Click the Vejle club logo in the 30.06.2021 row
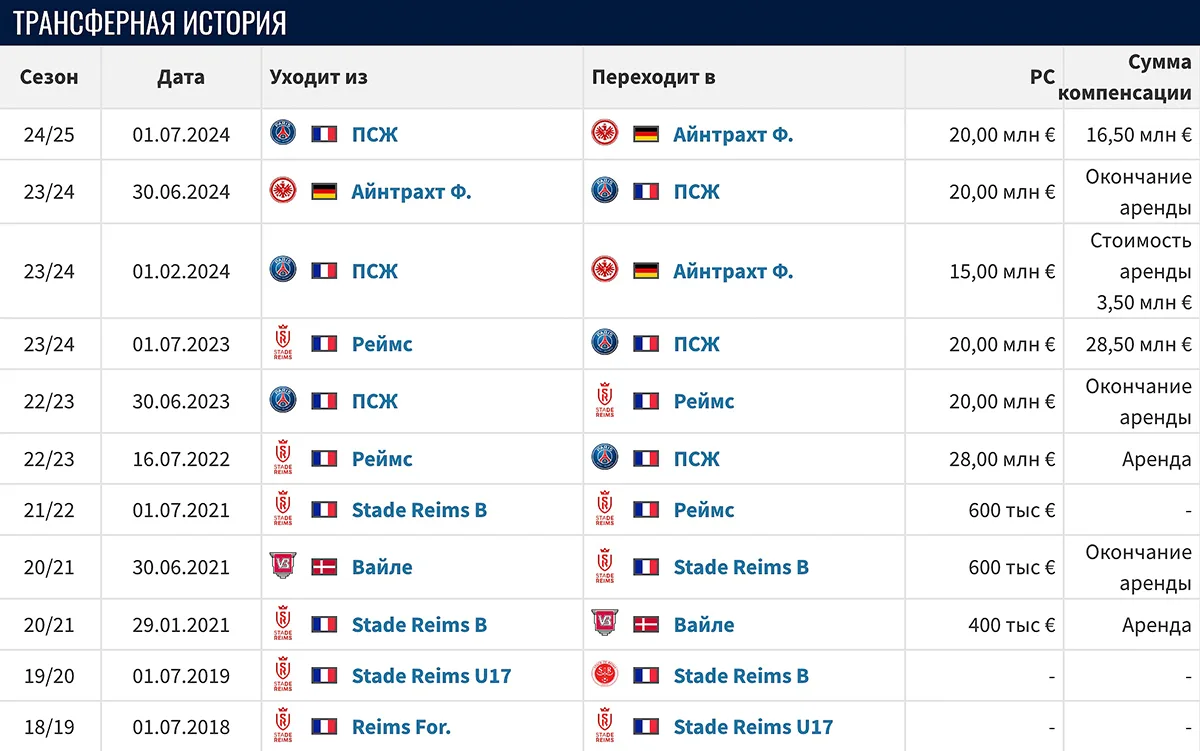Screen dimensions: 1200x751 tap(283, 566)
